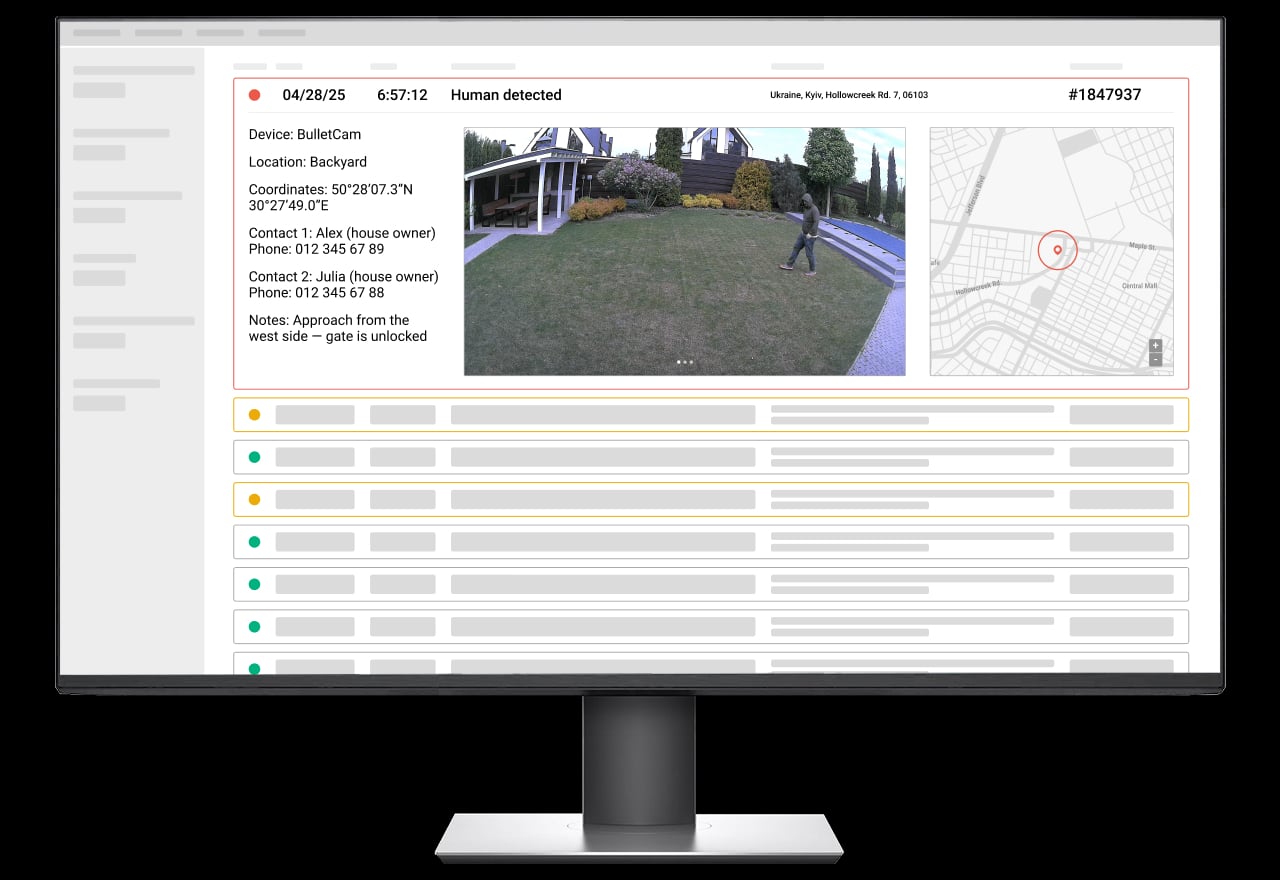Expand the first collapsed alarm row with yellow border
This screenshot has width=1280, height=880.
click(x=710, y=414)
